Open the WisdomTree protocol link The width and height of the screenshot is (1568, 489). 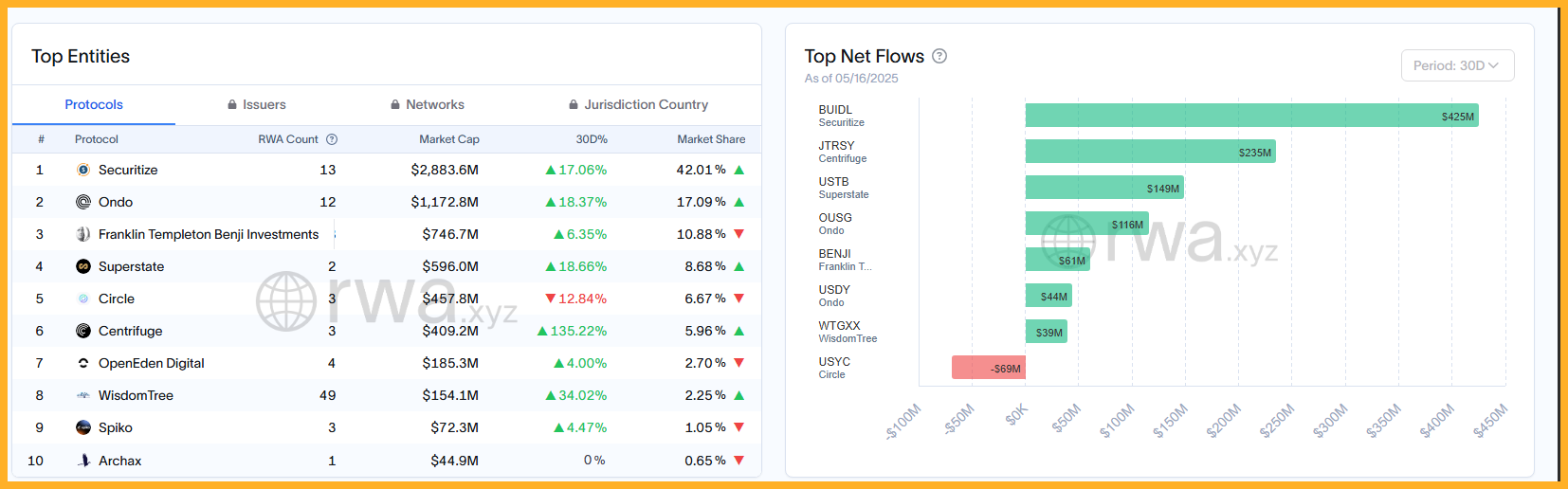tap(136, 395)
